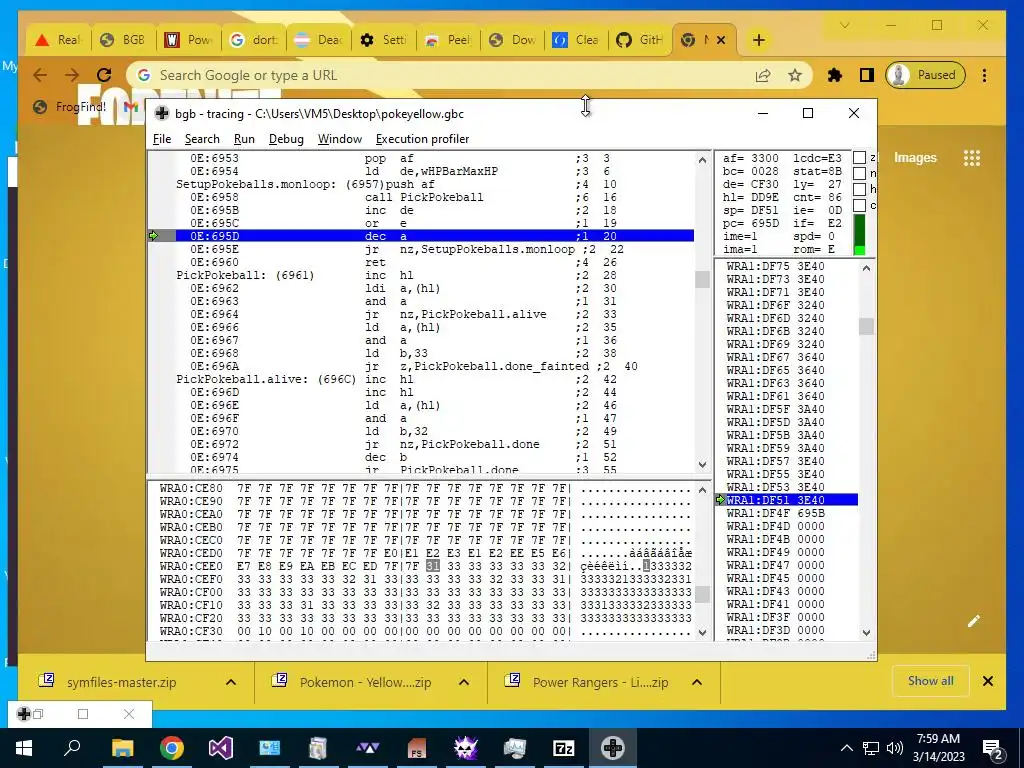
Task: Toggle the z flag checkbox
Action: [859, 157]
